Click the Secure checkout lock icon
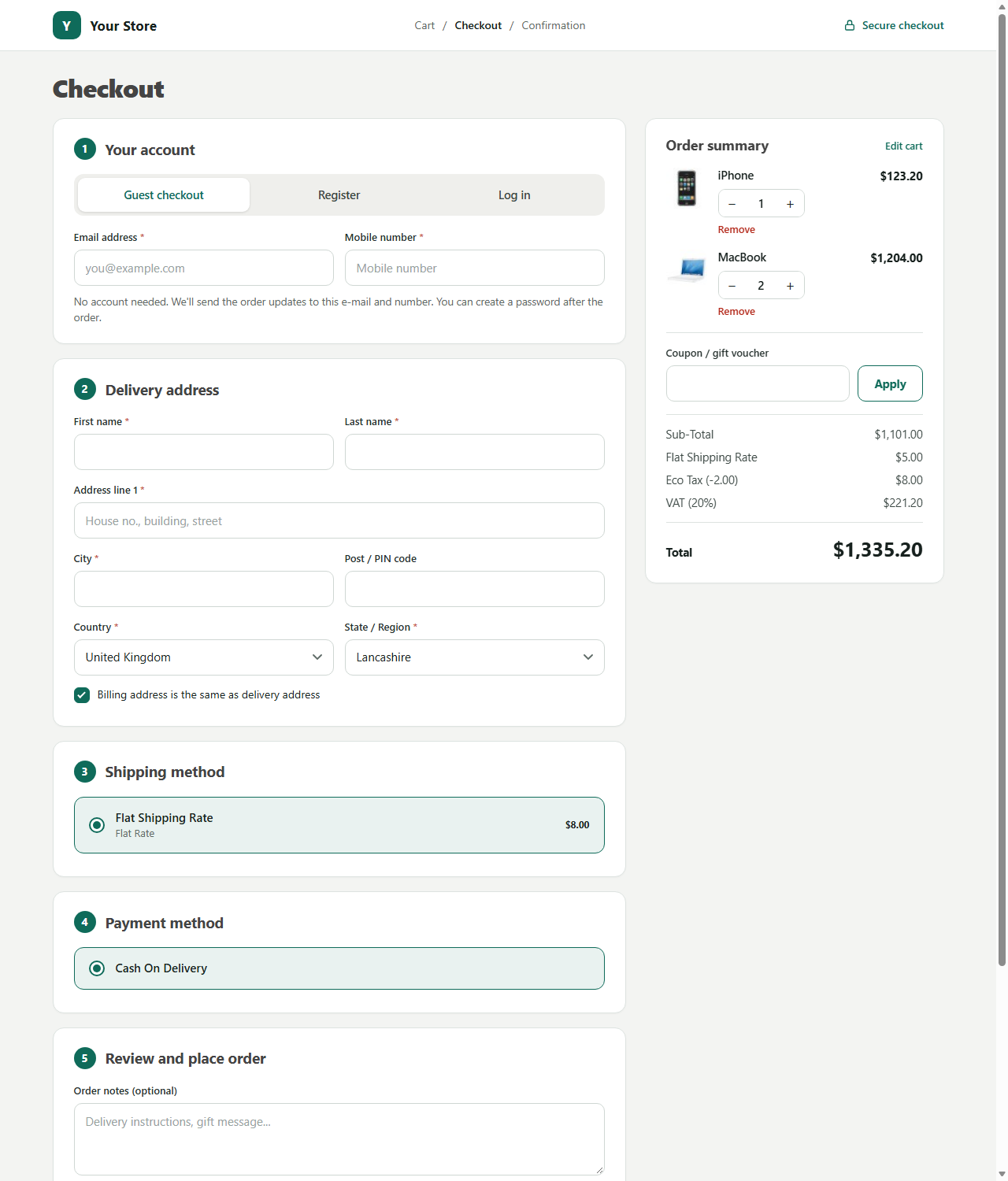This screenshot has height=1181, width=1008. coord(850,25)
